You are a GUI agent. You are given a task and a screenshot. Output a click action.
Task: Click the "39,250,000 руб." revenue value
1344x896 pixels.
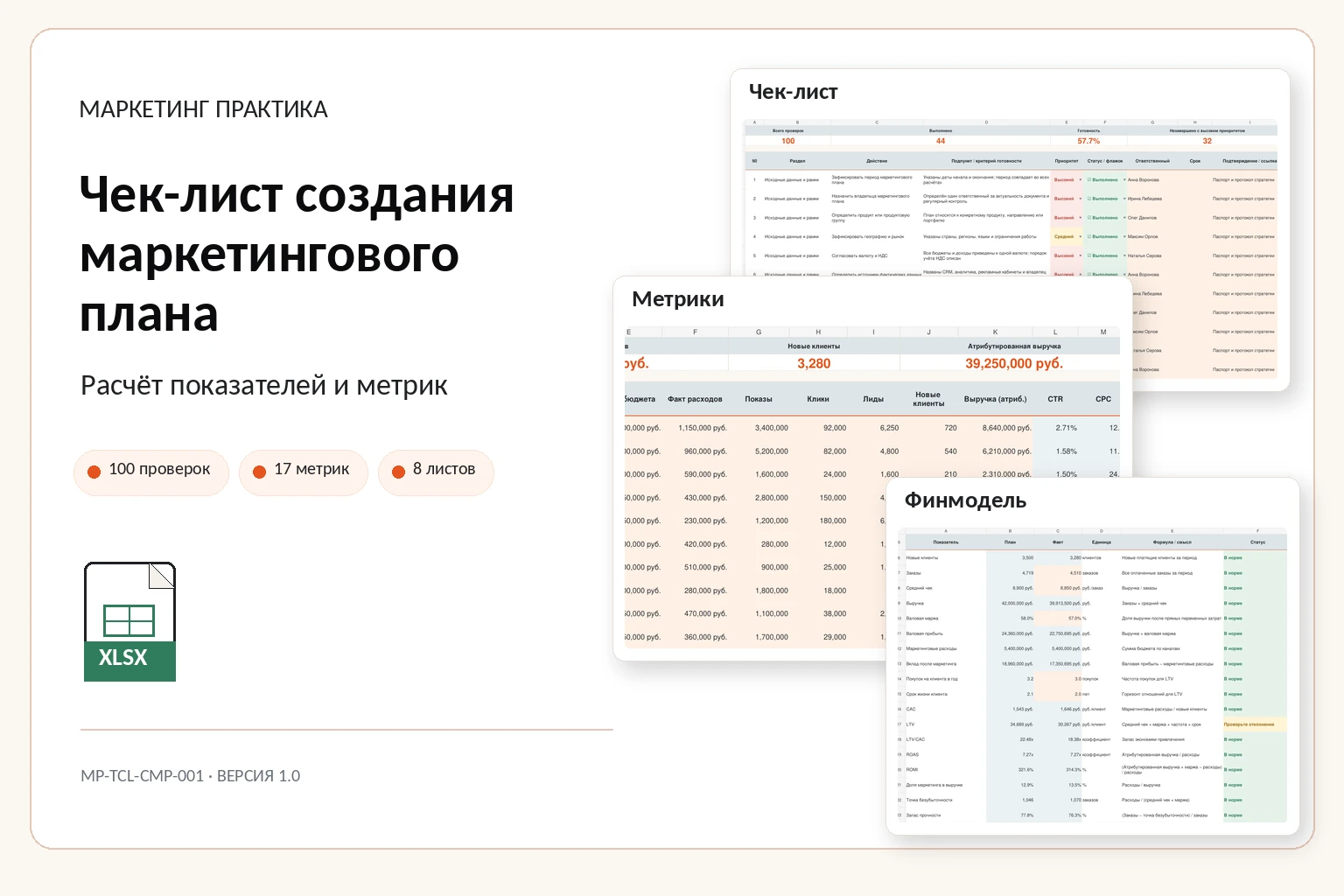coord(1014,363)
